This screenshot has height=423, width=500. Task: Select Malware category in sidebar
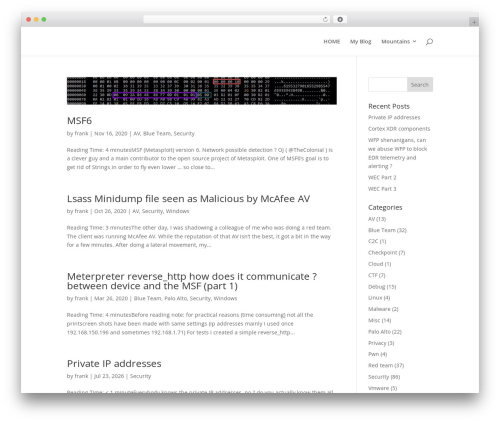pos(379,309)
